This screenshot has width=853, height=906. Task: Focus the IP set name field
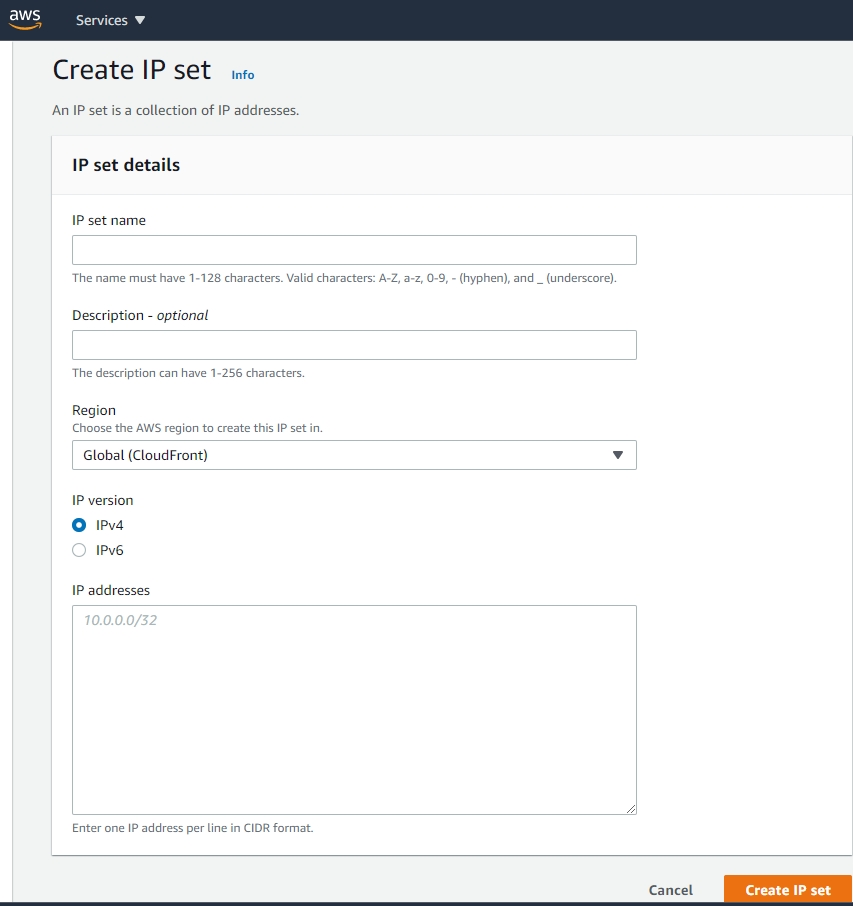(354, 250)
